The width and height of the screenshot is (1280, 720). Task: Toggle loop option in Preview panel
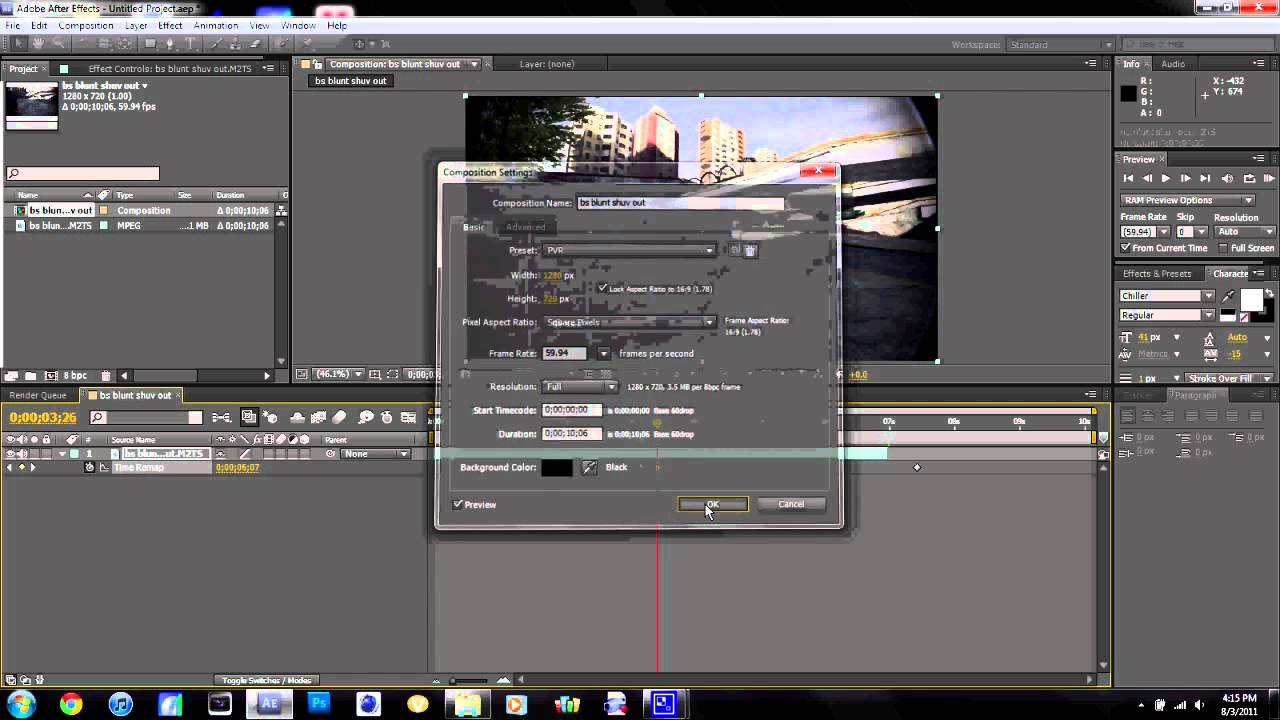(x=1249, y=179)
